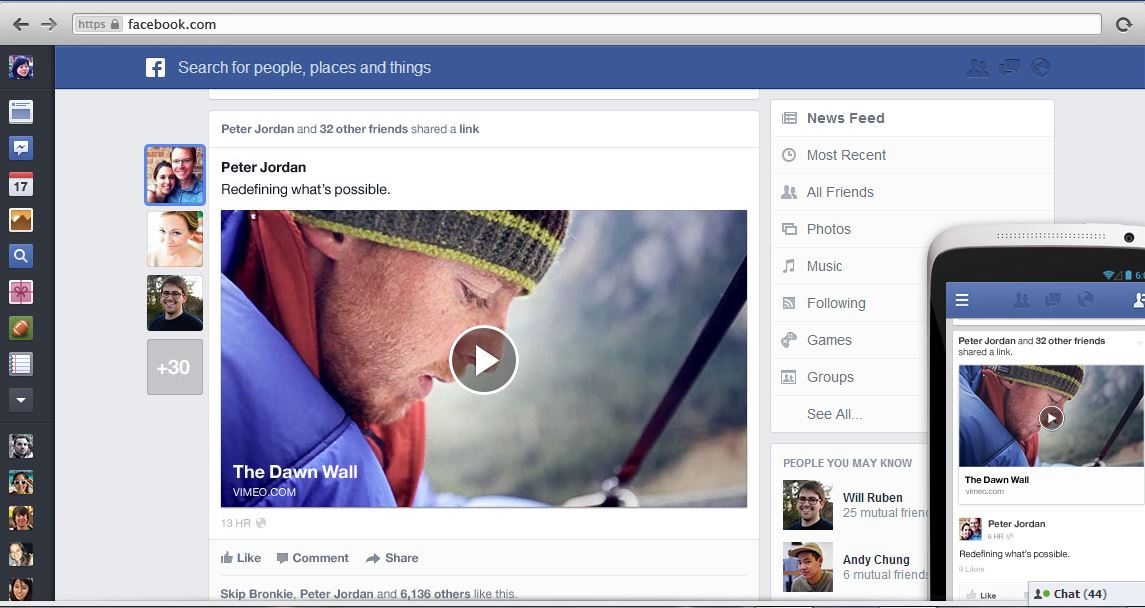
Task: Open the calendar events icon showing 17
Action: tap(21, 184)
